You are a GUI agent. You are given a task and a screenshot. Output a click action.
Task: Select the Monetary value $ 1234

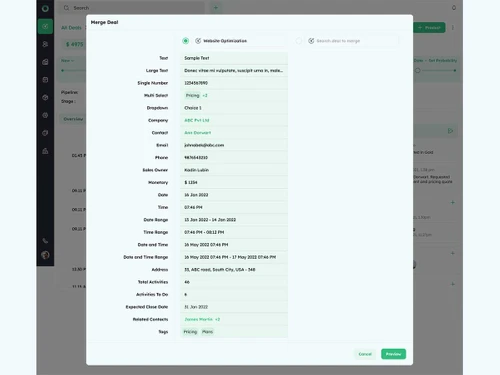pyautogui.click(x=191, y=182)
